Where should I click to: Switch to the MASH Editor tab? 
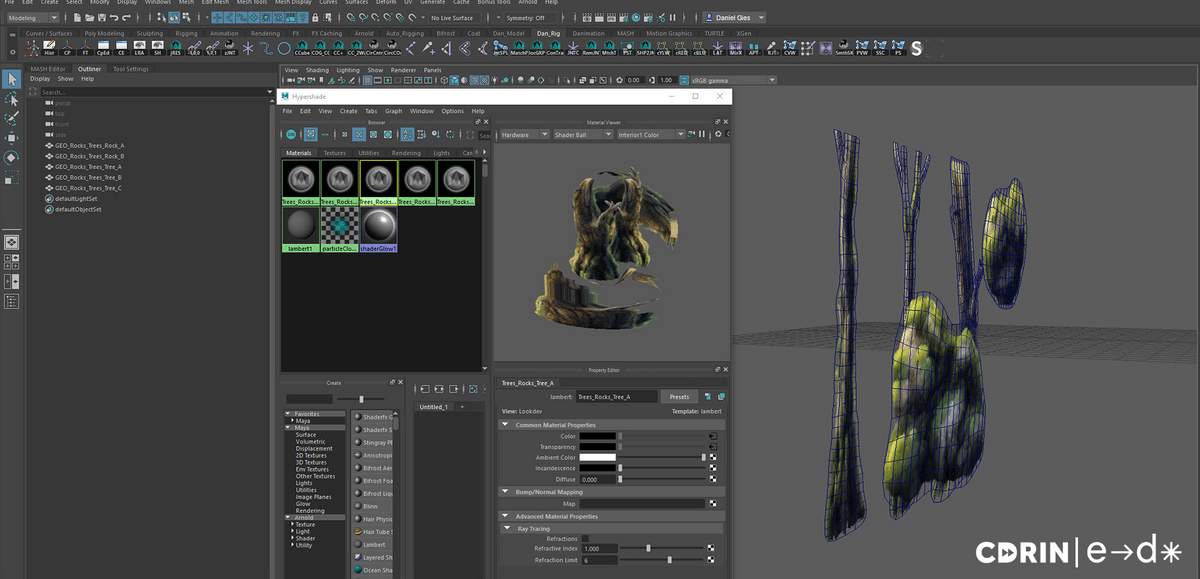click(x=48, y=69)
